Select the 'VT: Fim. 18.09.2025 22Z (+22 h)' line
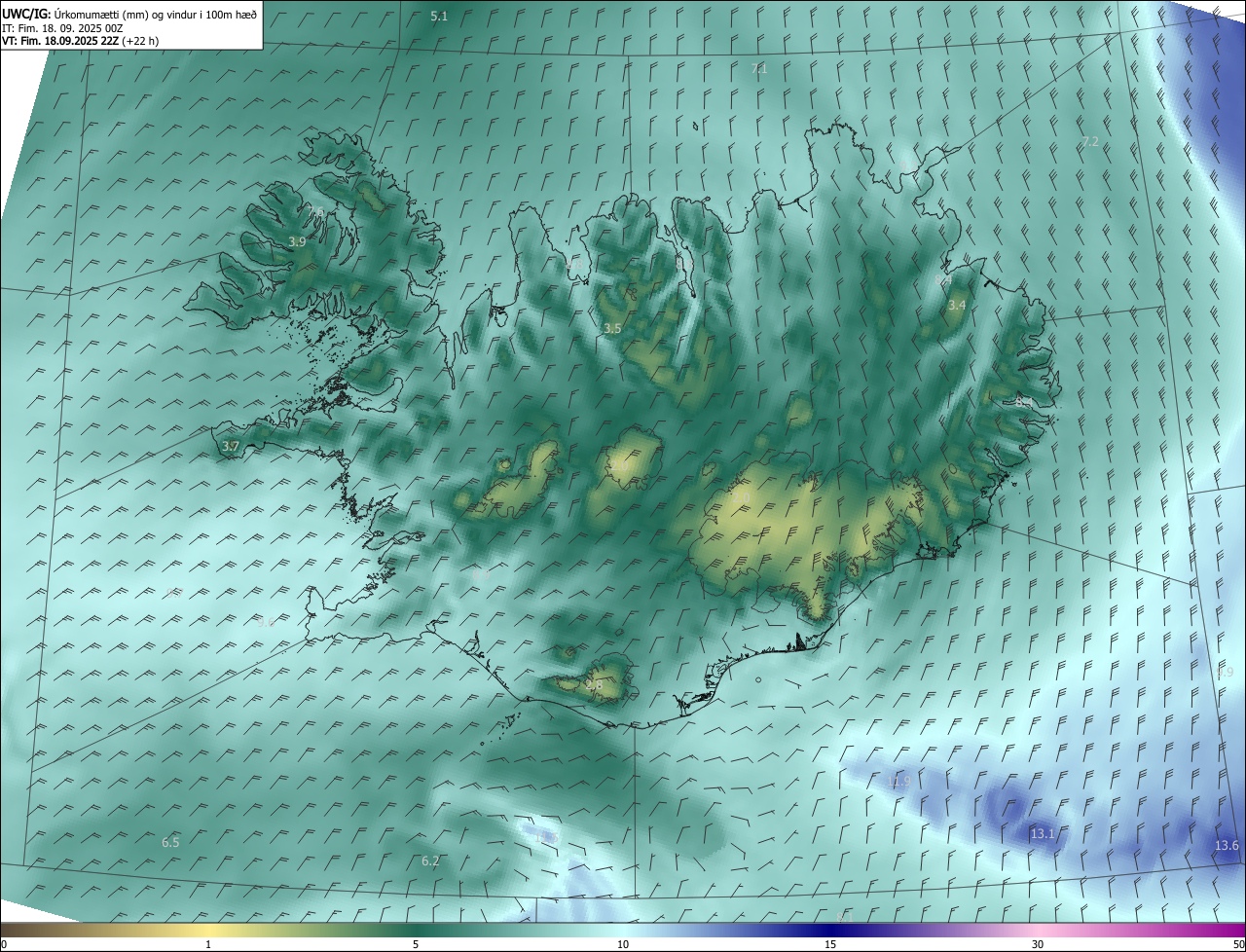The image size is (1246, 952). [x=80, y=41]
